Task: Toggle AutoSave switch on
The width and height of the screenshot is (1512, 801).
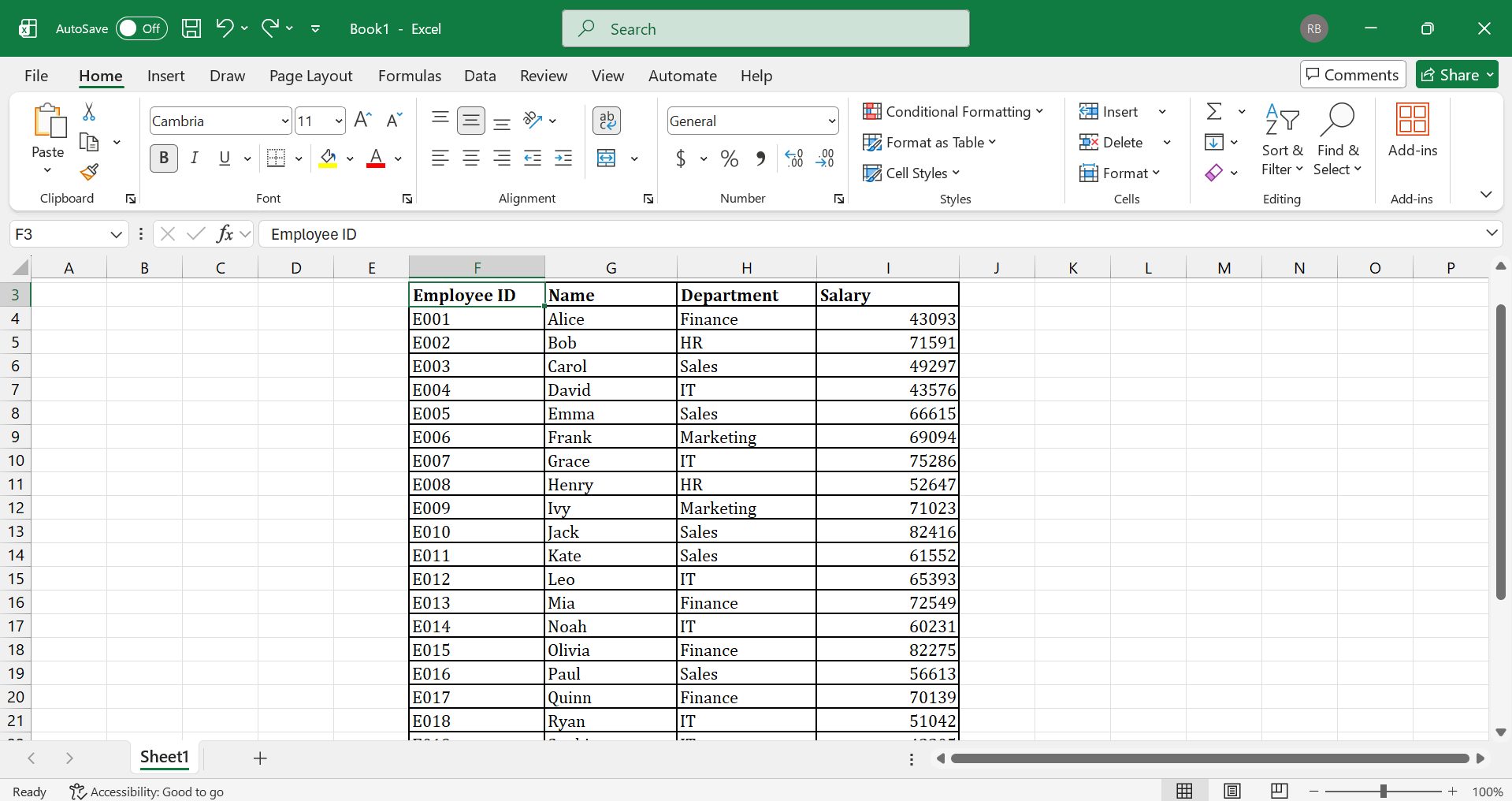Action: (142, 28)
